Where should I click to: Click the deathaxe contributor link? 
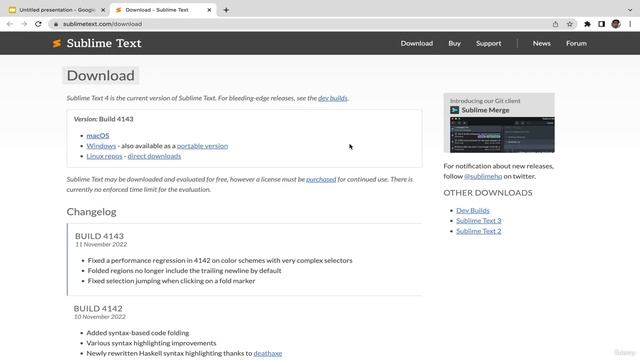268,353
